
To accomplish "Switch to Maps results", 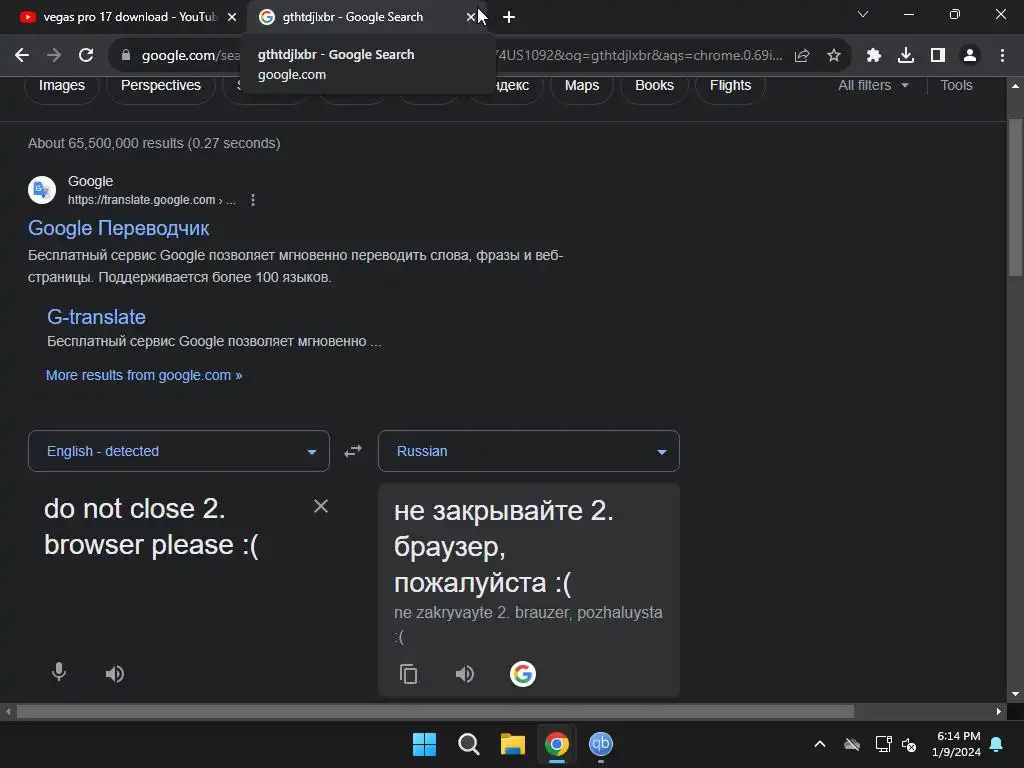I will coord(582,86).
